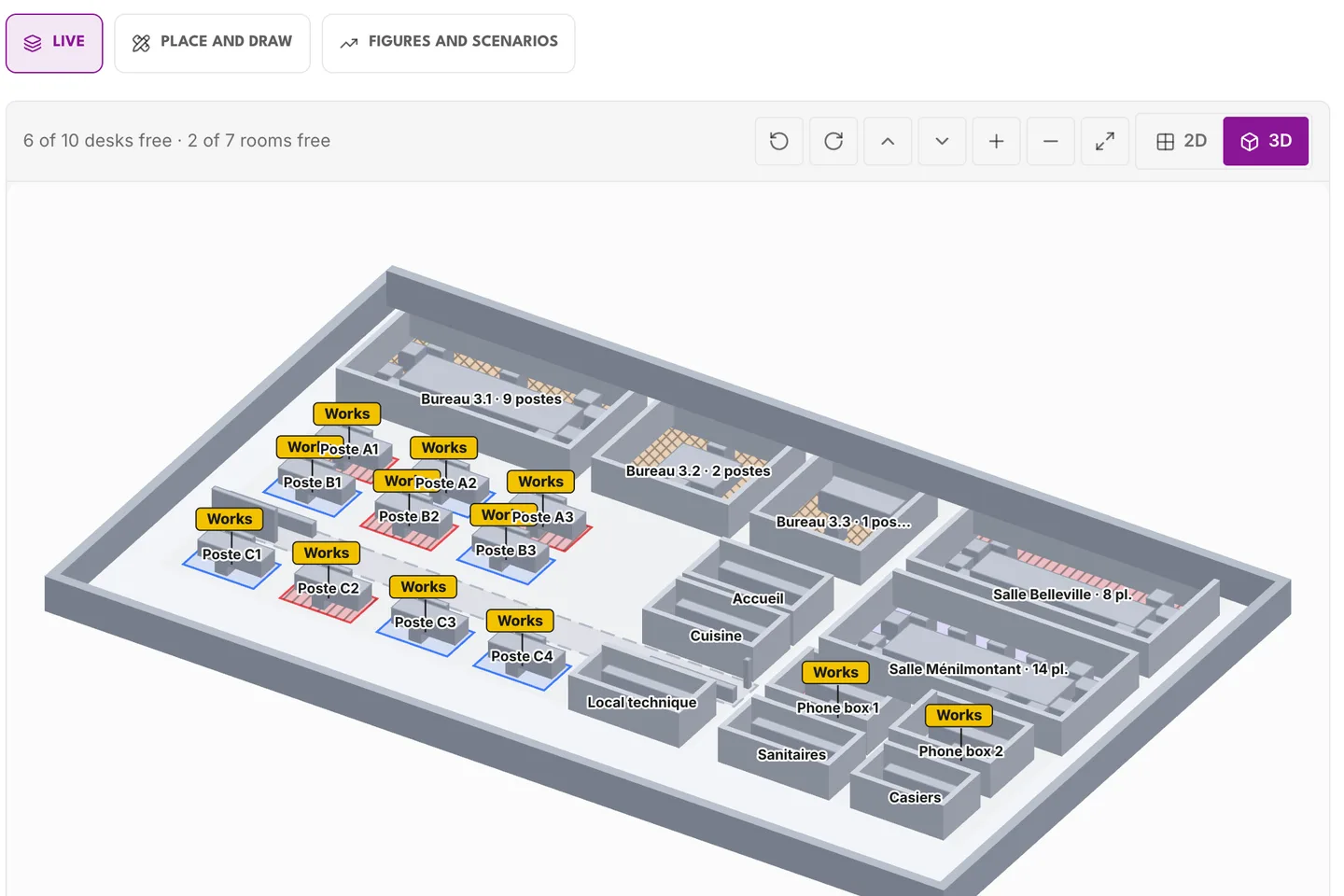
Task: Select the Poste A3 desk label
Action: [542, 517]
